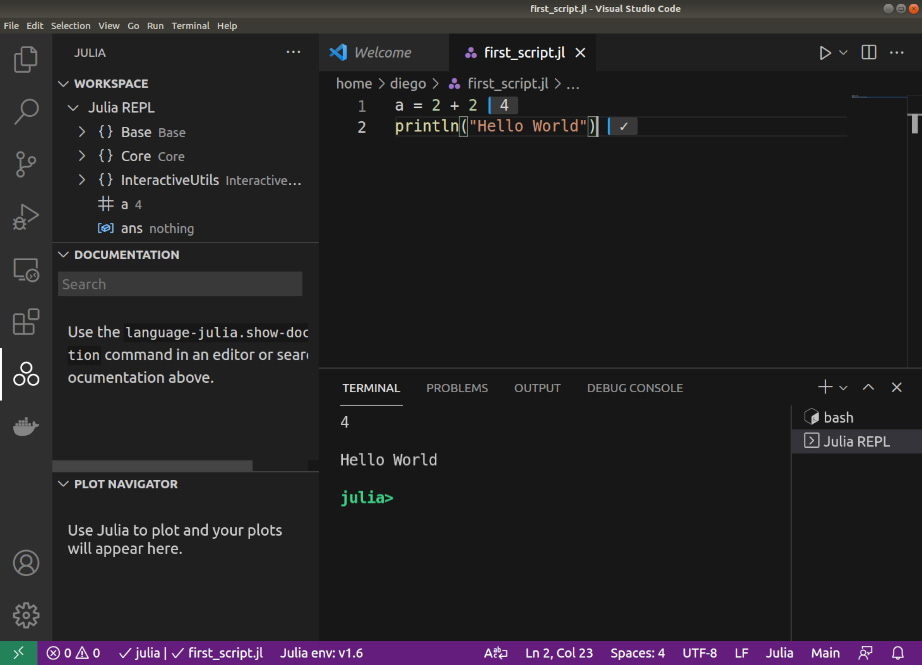The image size is (922, 665).
Task: Click 'Spaces: 4' indentation setting
Action: click(637, 653)
